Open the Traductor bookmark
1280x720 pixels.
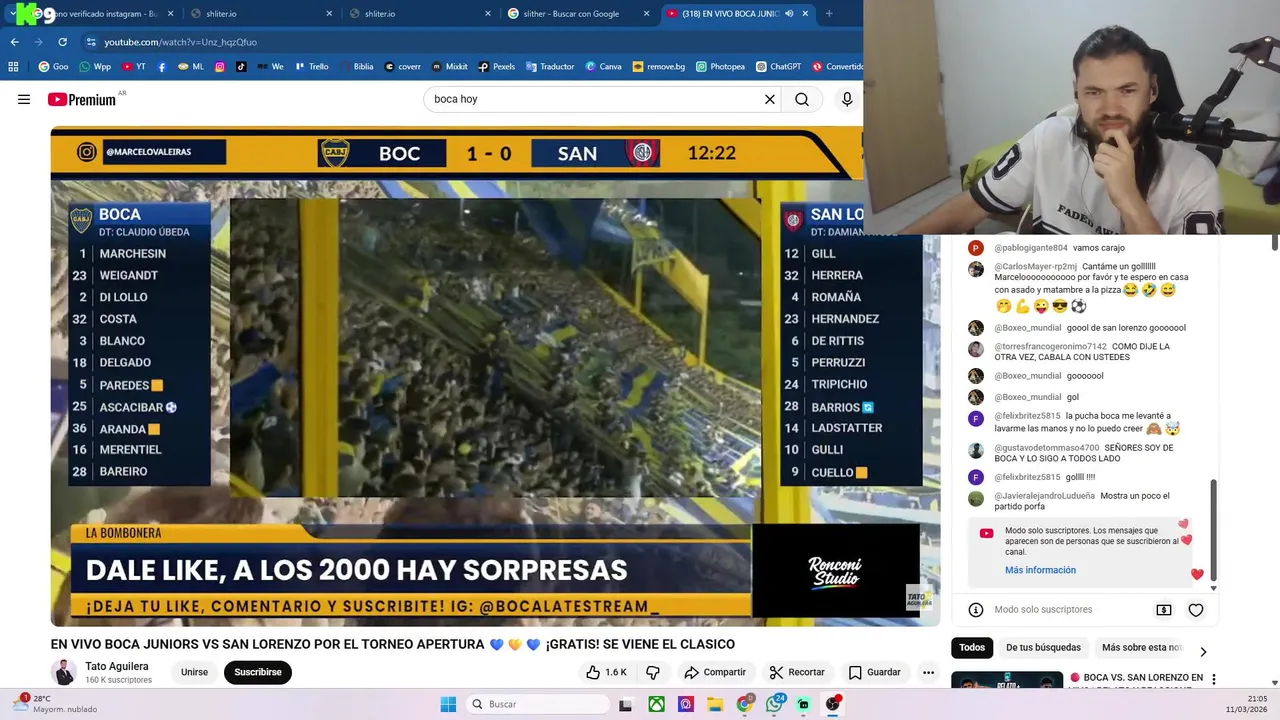point(549,67)
